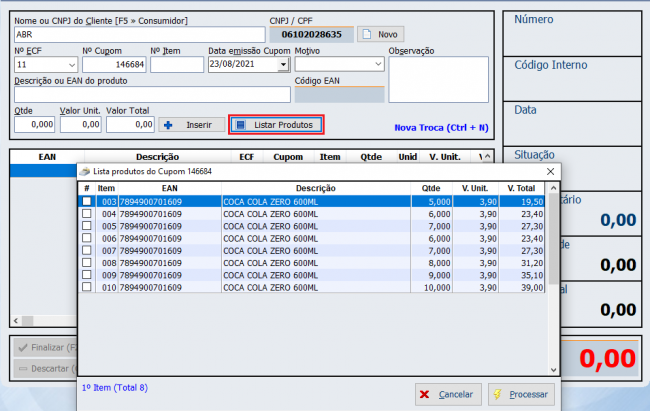Click the blue plus icon on Inserir

168,125
